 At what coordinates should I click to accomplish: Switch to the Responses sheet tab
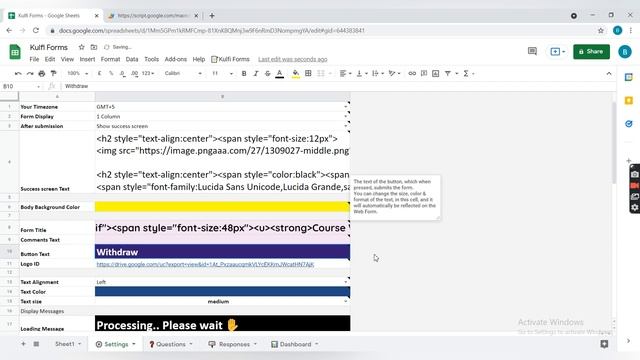tap(233, 344)
